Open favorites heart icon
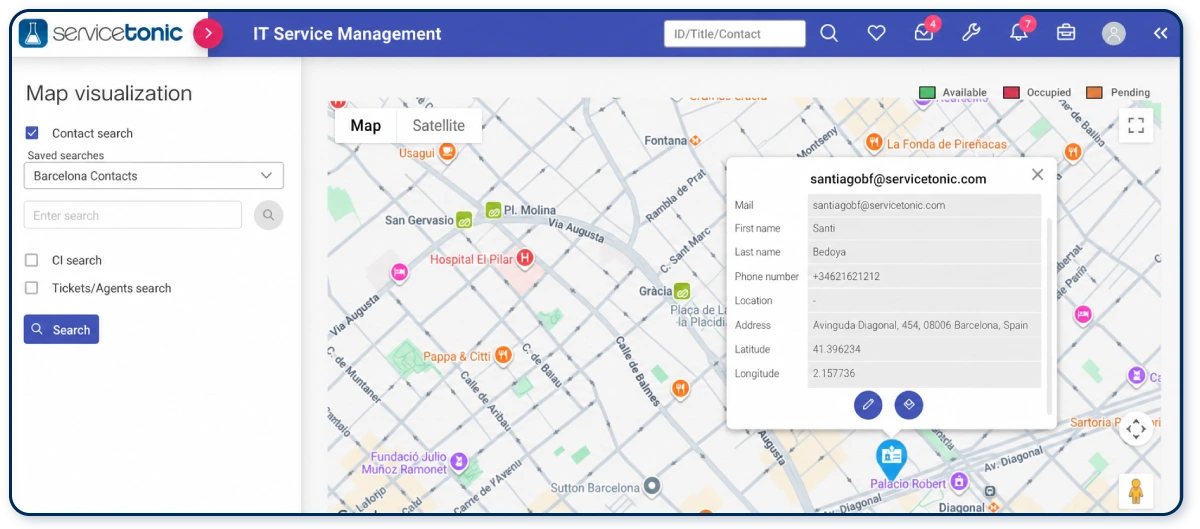 [x=877, y=33]
